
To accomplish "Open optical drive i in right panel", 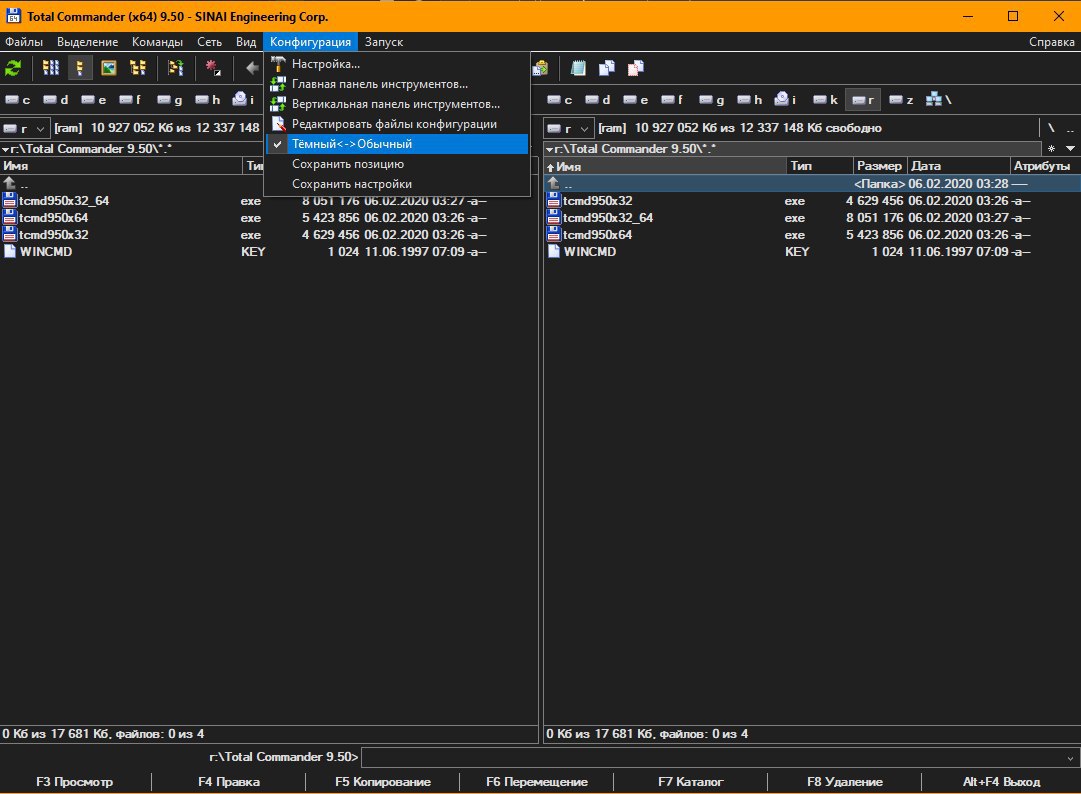I will [785, 99].
